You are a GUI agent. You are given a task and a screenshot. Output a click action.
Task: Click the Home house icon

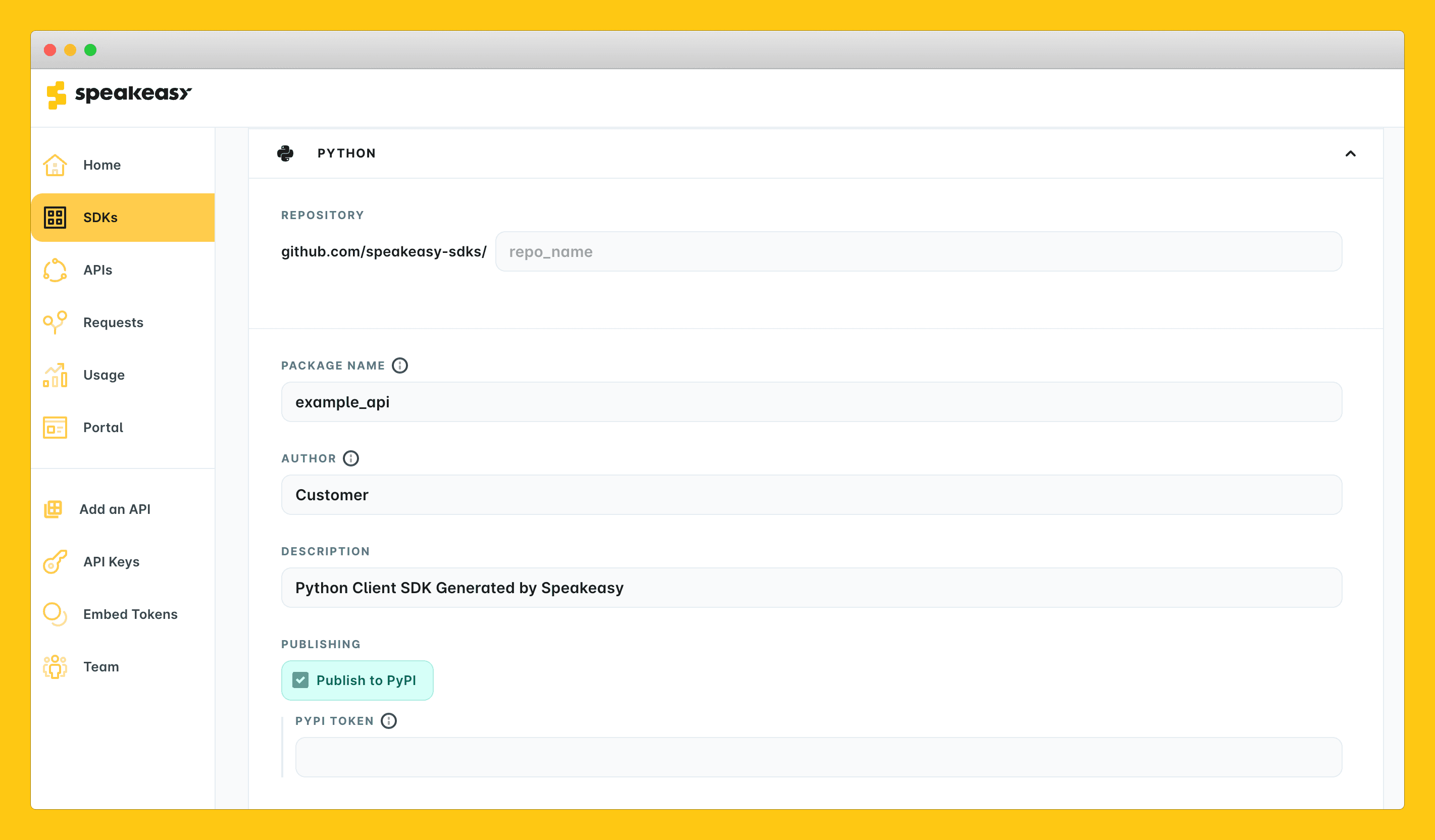point(55,165)
